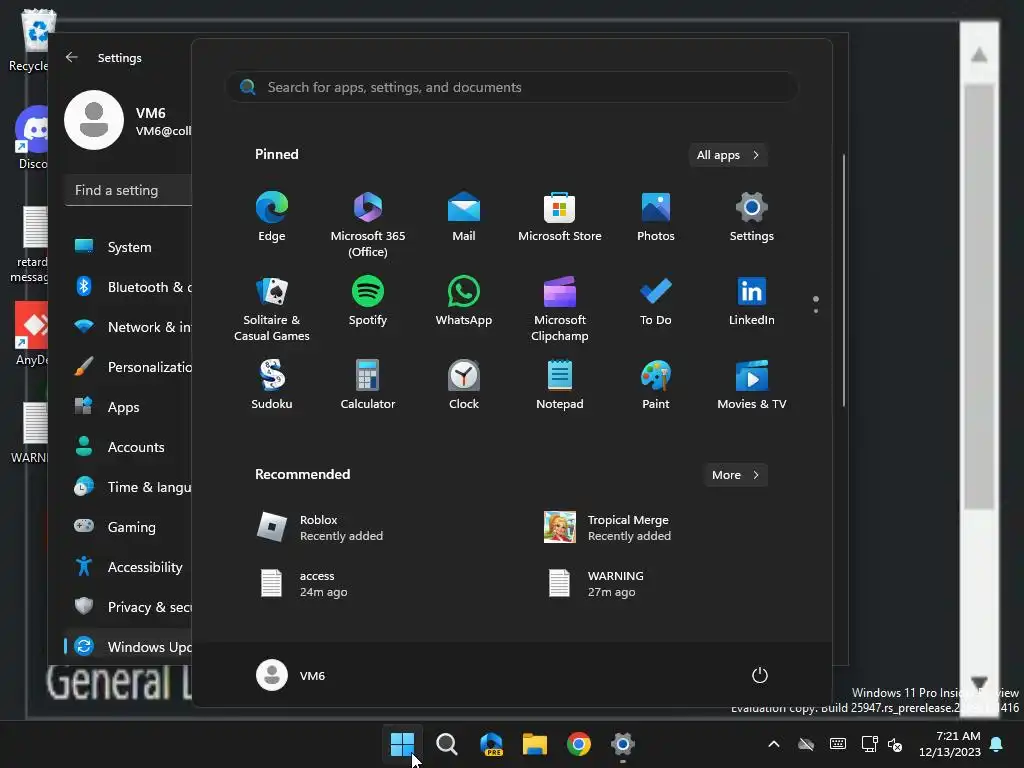1024x768 pixels.
Task: Launch Solitaire & Casual Games
Action: 272,309
